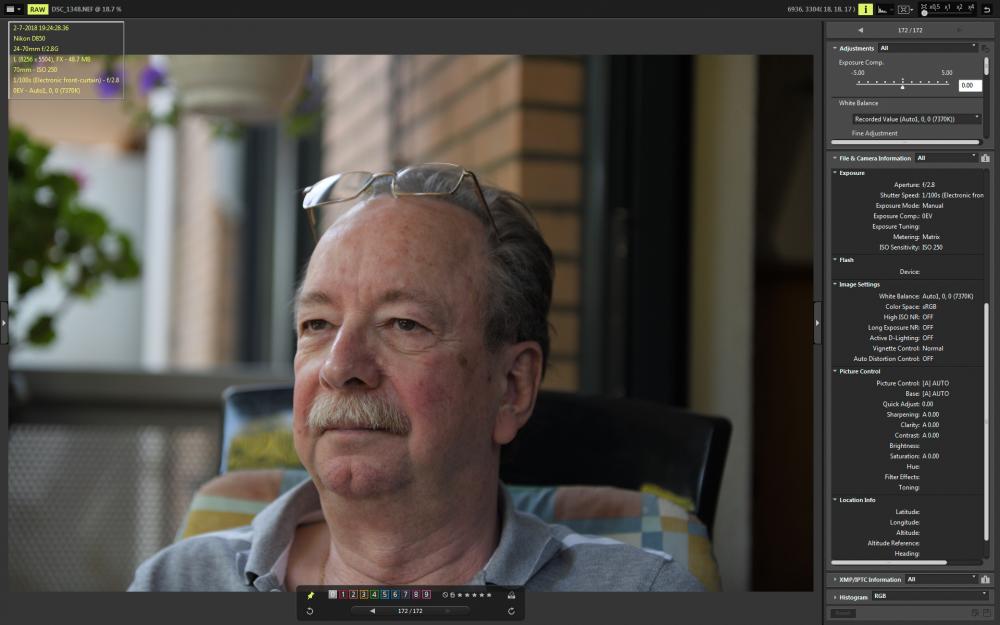Click the Exposure Comp. value field
This screenshot has height=625, width=1000.
pyautogui.click(x=969, y=85)
